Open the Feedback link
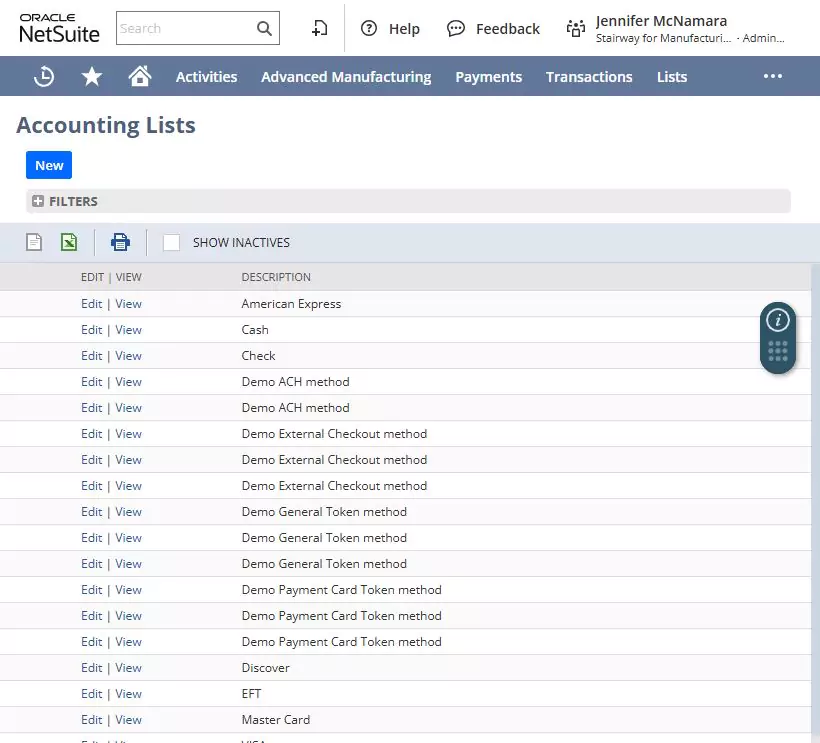This screenshot has width=820, height=743. pyautogui.click(x=494, y=29)
